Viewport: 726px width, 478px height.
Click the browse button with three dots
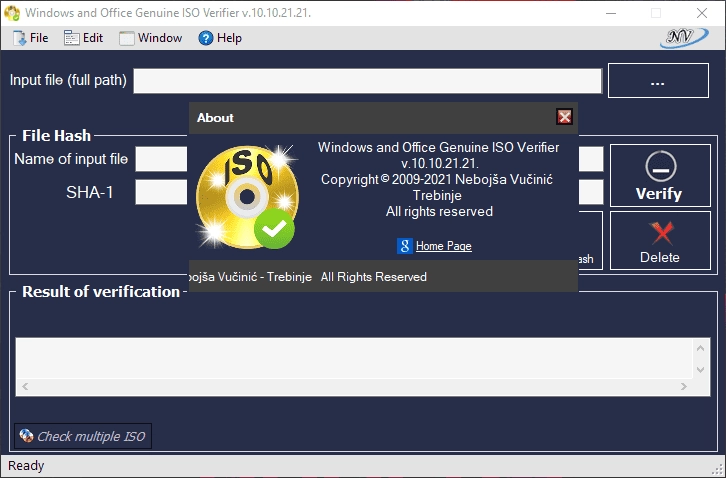(658, 81)
